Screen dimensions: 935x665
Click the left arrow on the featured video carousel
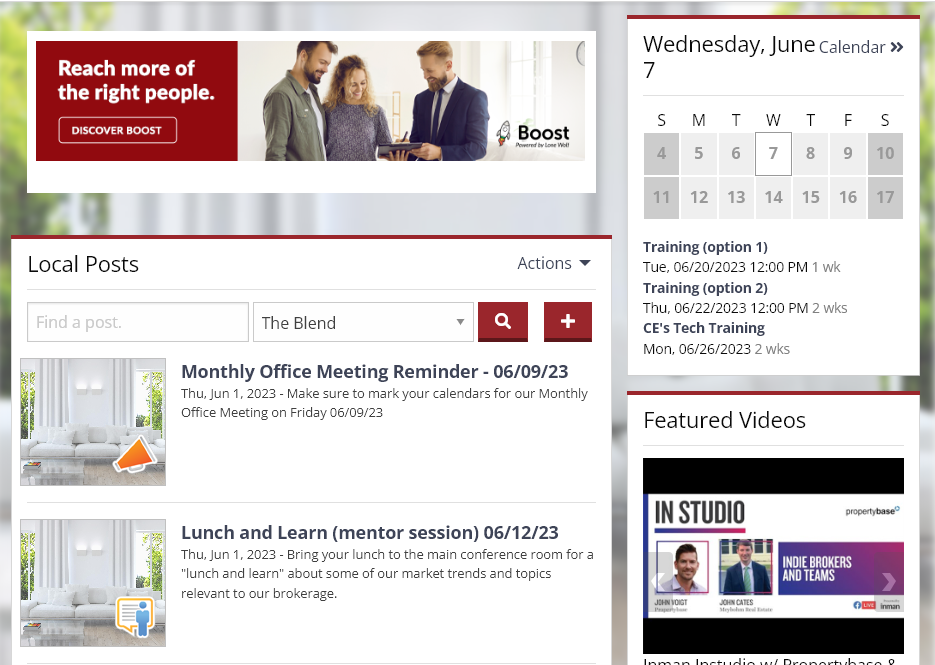pyautogui.click(x=657, y=580)
